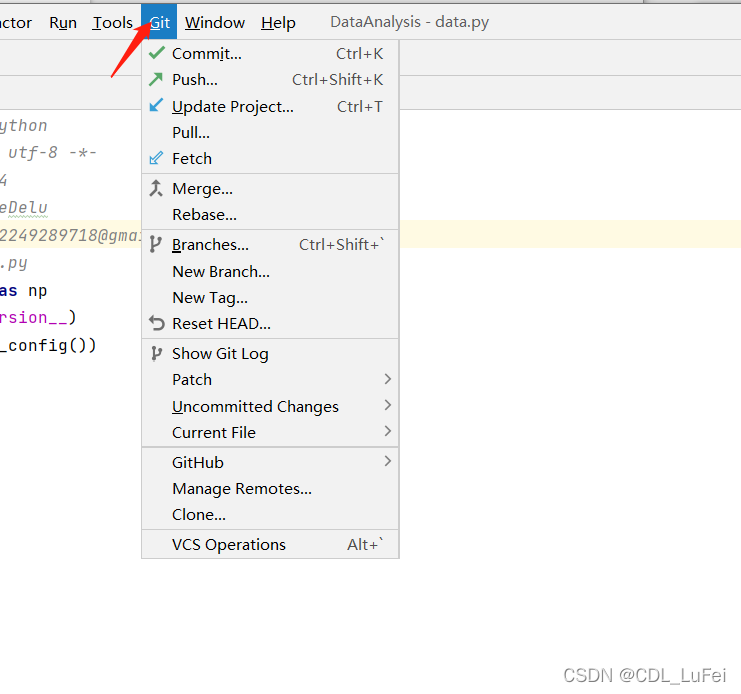
Task: Expand the Patch submenu arrow
Action: [x=388, y=379]
